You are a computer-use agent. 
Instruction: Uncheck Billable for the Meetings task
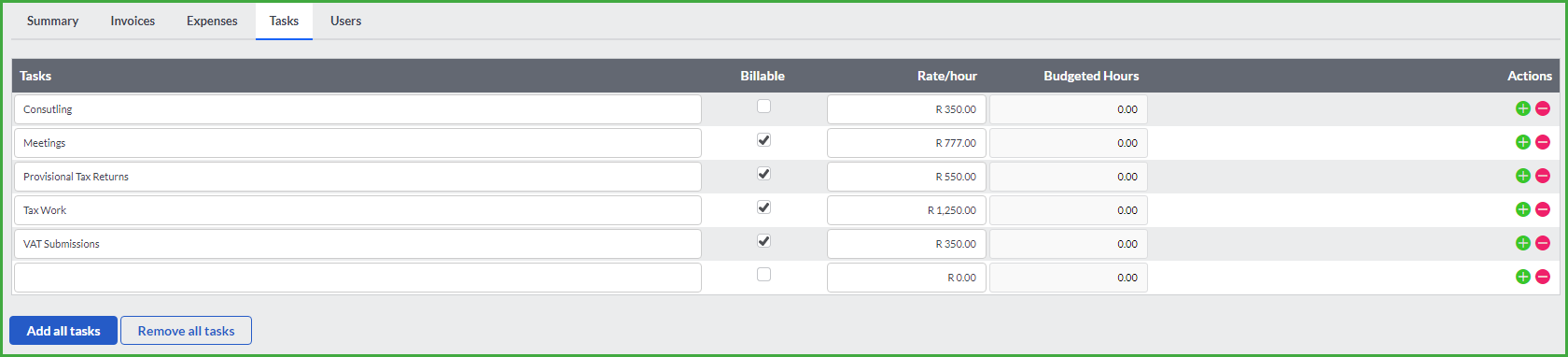pos(763,140)
